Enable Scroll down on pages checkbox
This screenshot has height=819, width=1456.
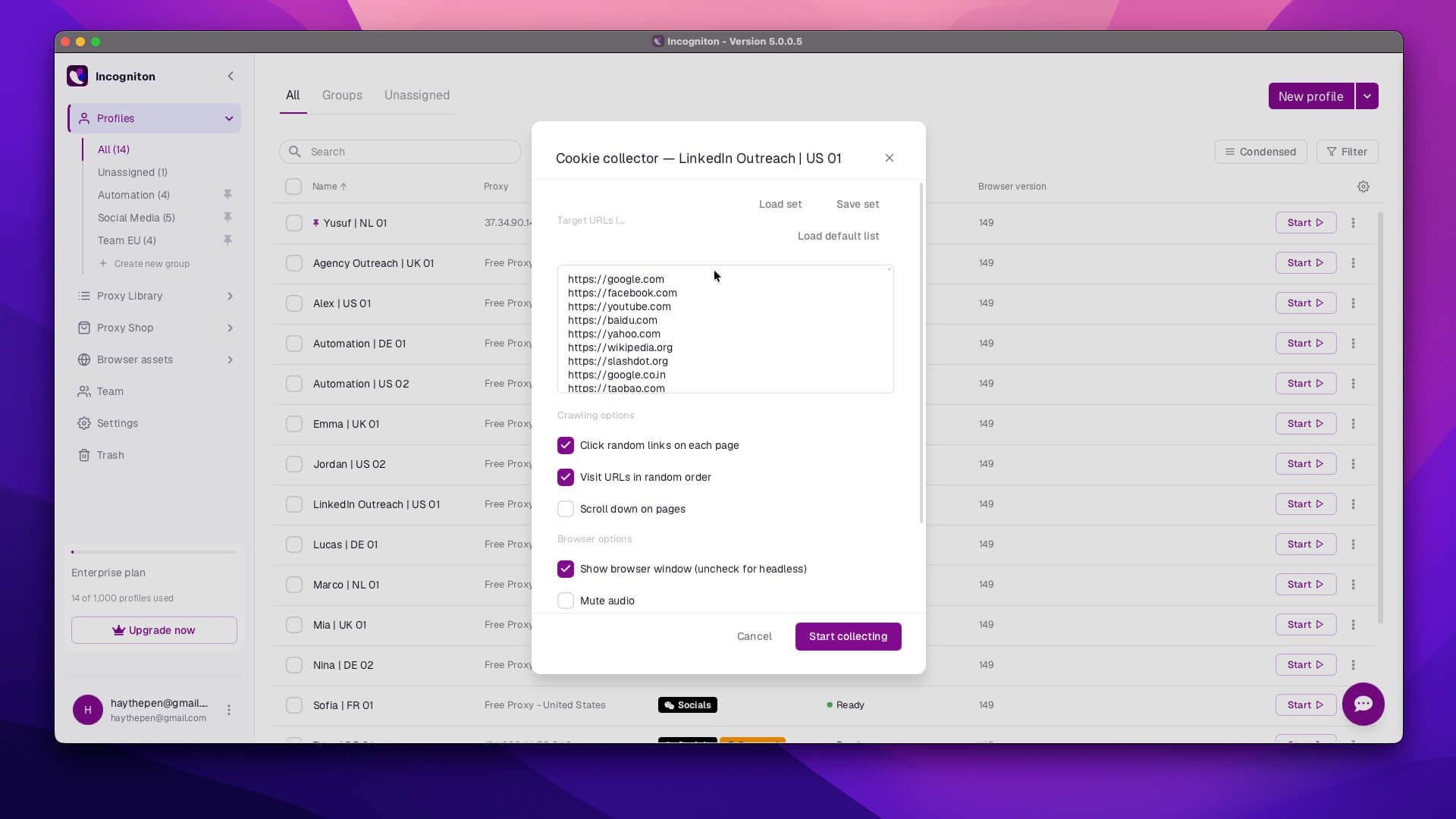tap(566, 509)
